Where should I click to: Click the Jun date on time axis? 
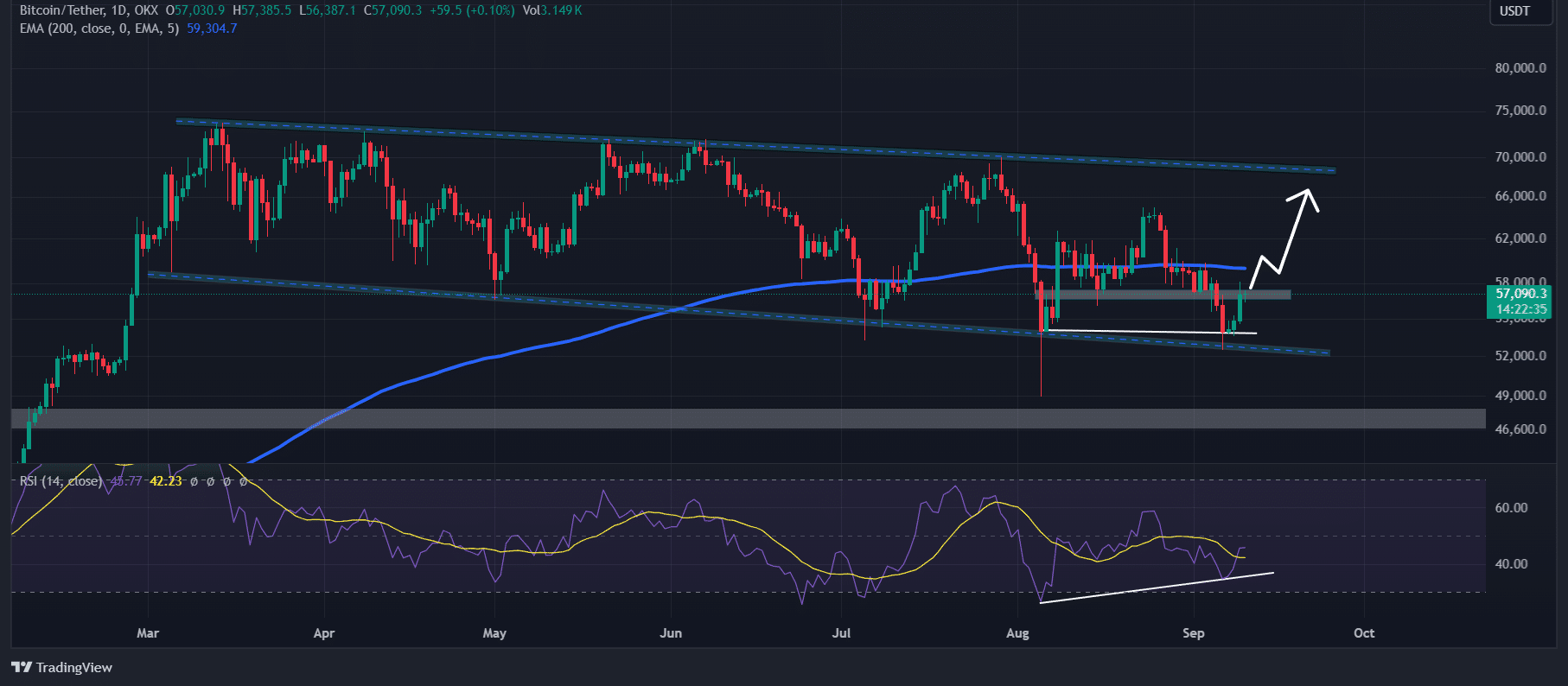click(x=671, y=633)
